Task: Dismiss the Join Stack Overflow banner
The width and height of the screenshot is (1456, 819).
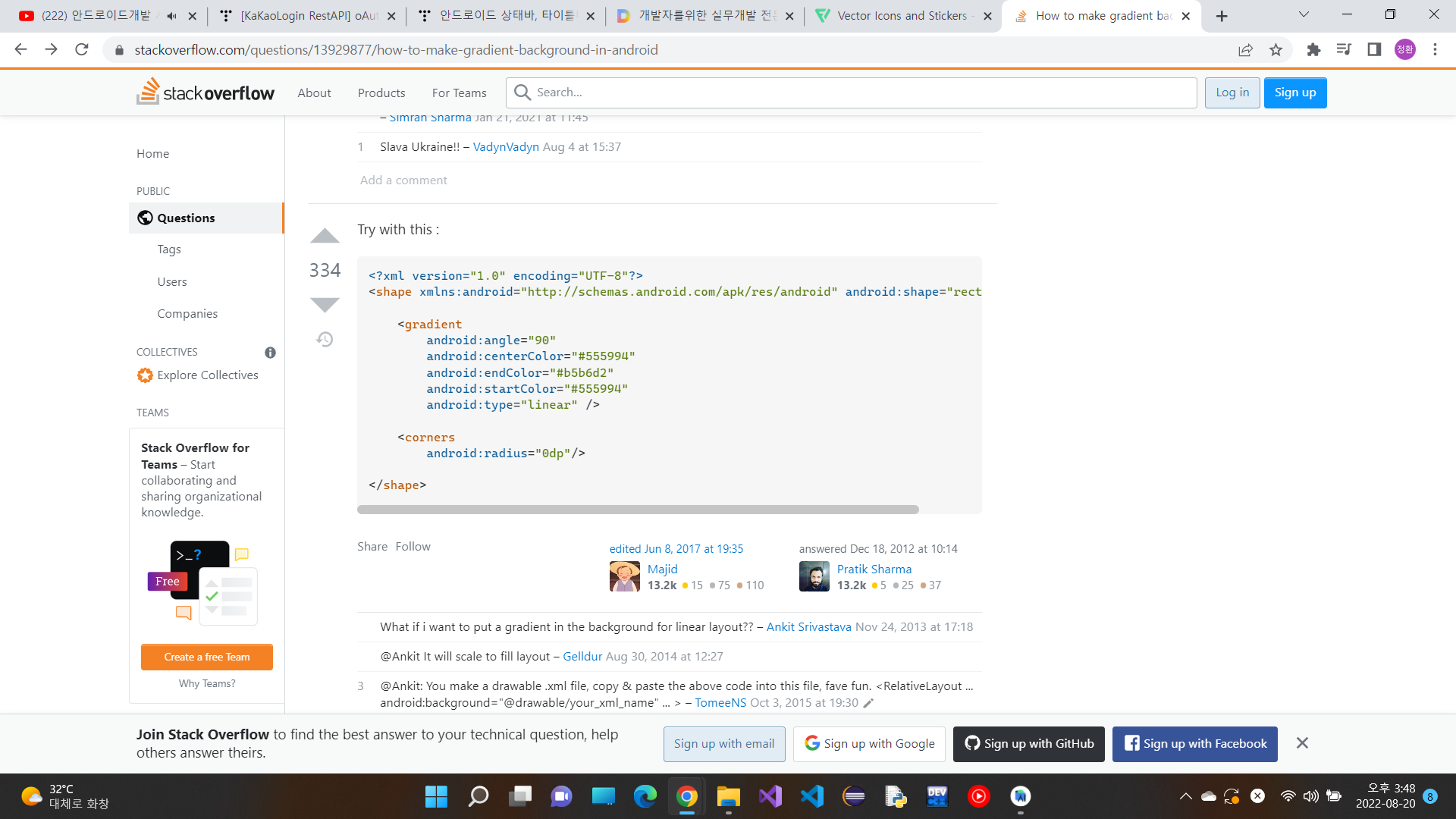Action: point(1302,743)
